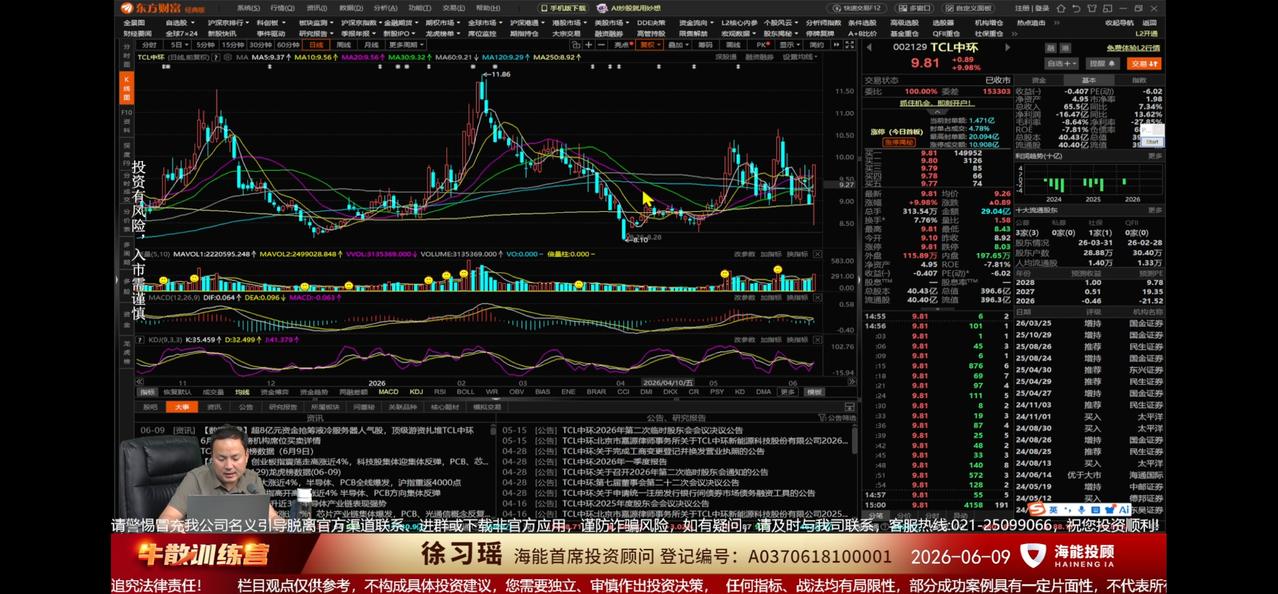Open announcement TCL中环:2026年第一季度报告
Viewport: 1278px width, 594px height.
click(615, 461)
